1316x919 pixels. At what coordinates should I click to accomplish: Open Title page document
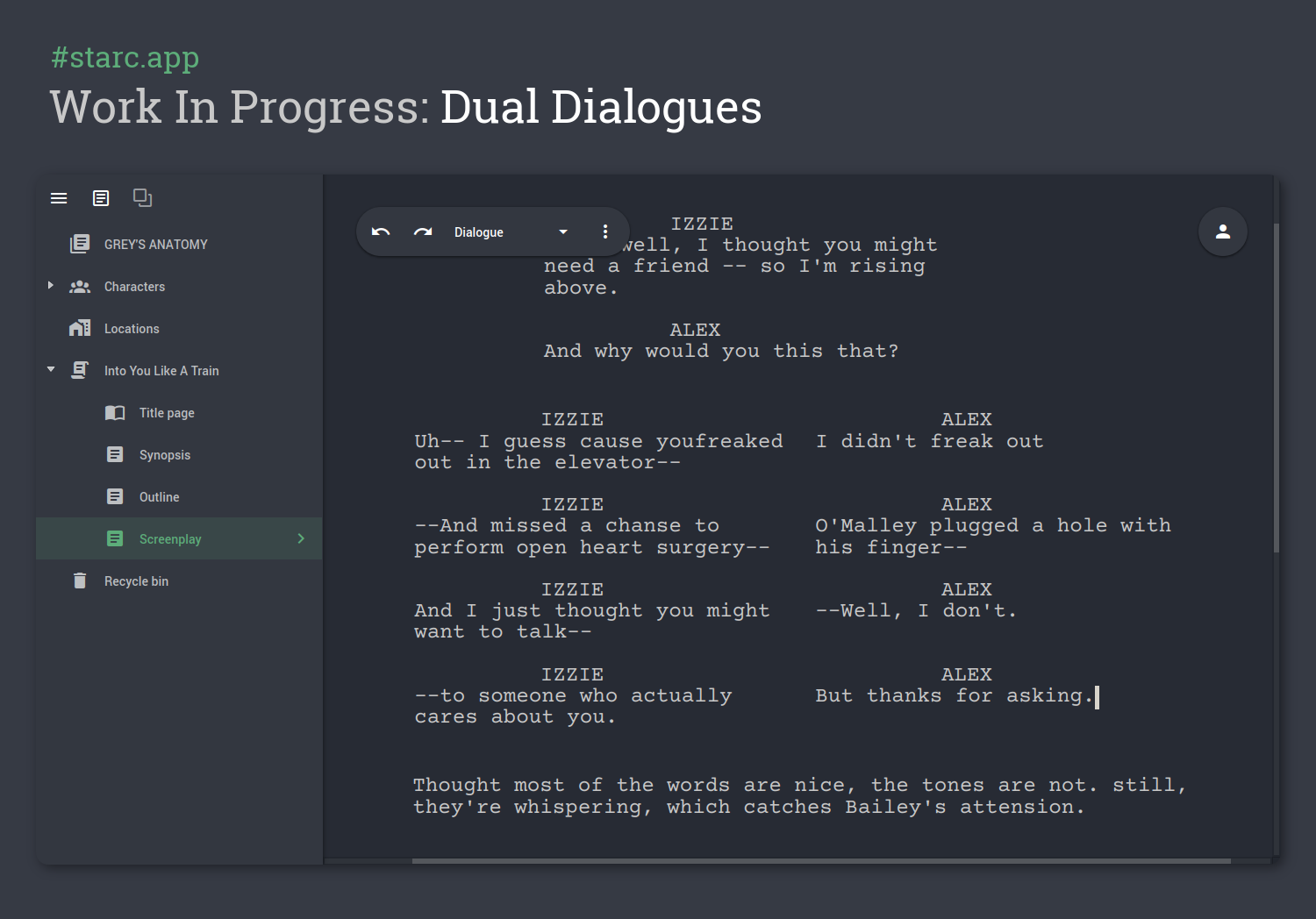(x=167, y=413)
